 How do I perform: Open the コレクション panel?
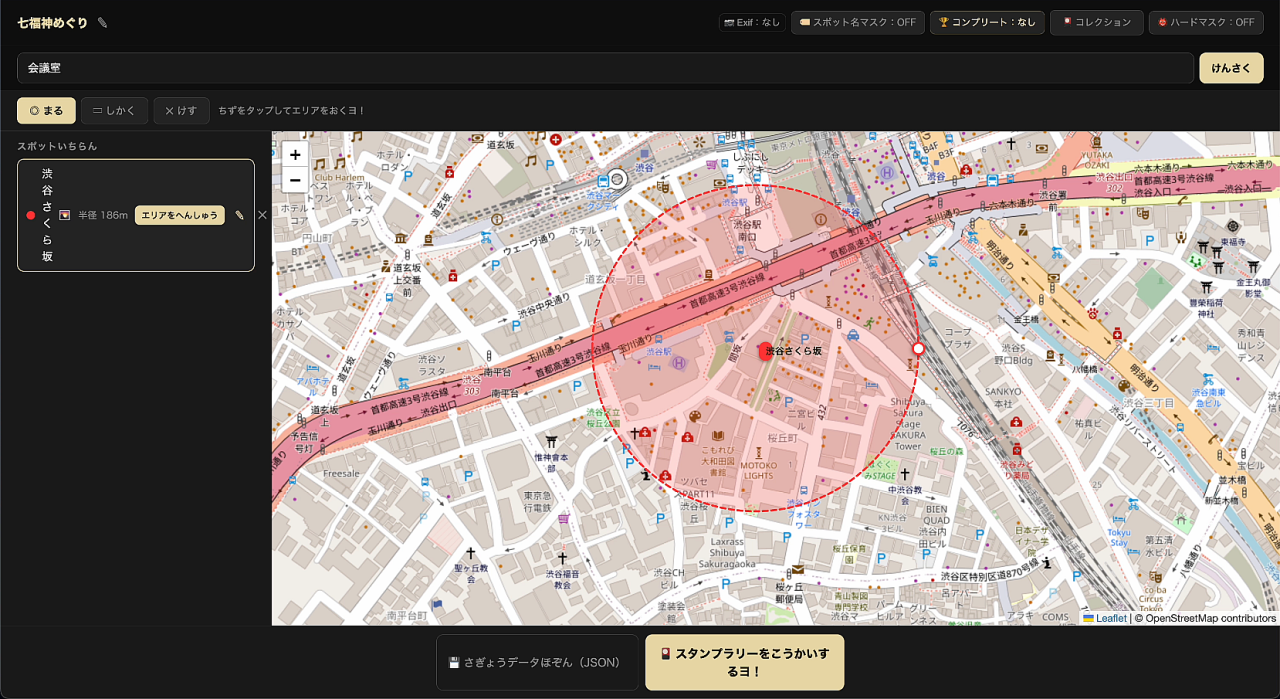pos(1096,23)
